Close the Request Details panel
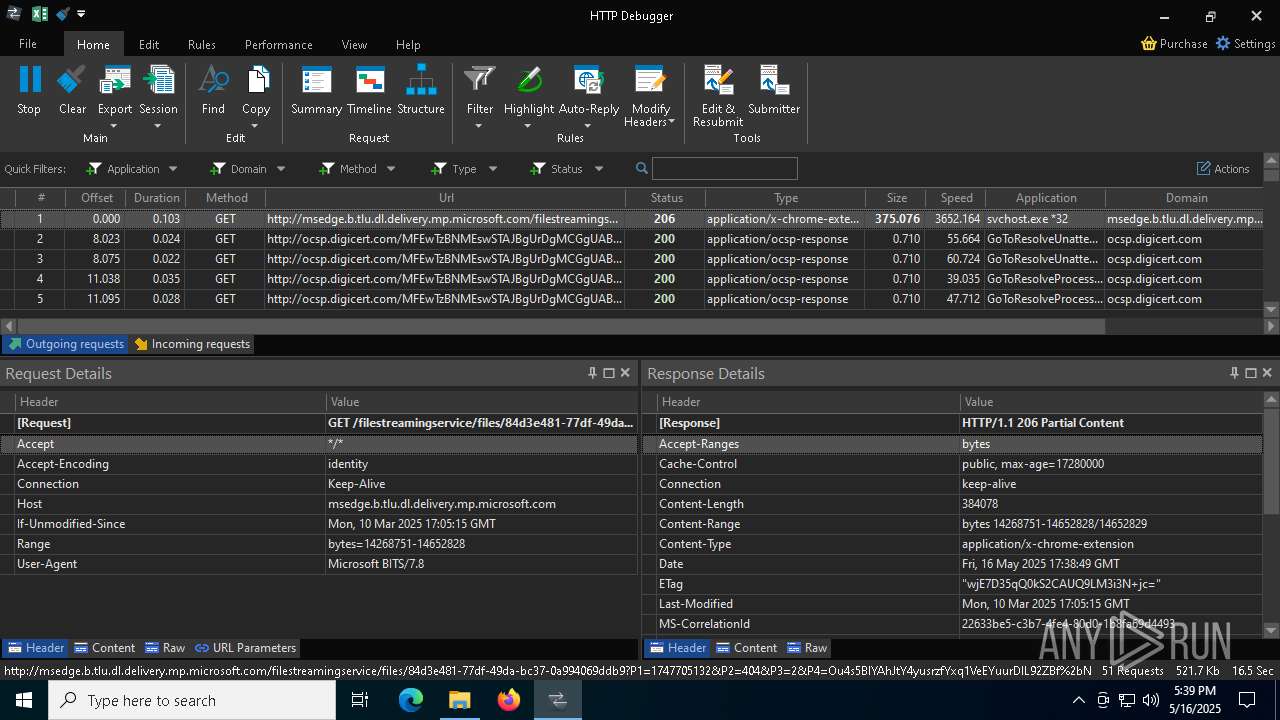The height and width of the screenshot is (720, 1280). (x=625, y=373)
